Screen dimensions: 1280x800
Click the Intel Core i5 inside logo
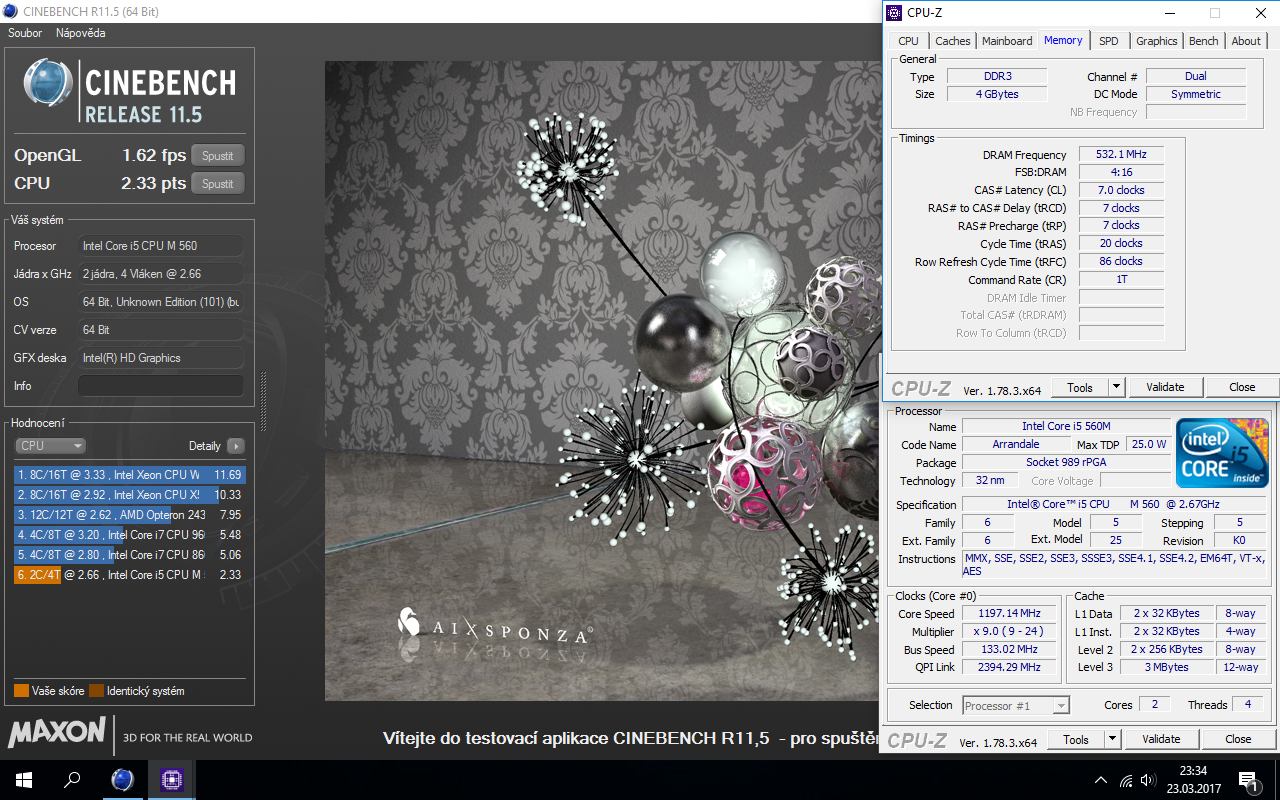point(1222,453)
